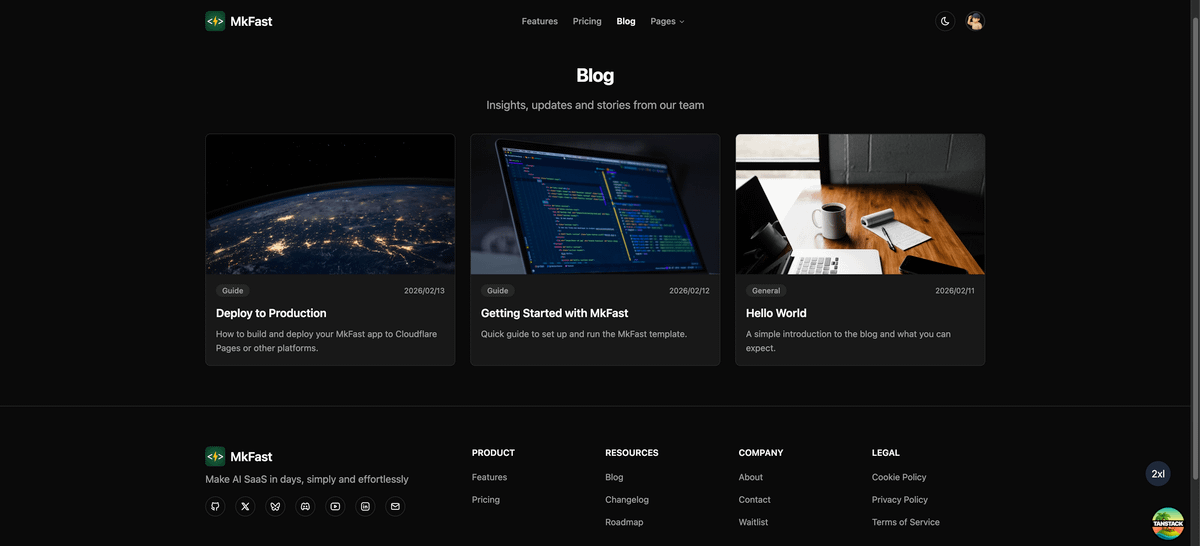Click the 2xl breakpoint indicator badge
The height and width of the screenshot is (546, 1200).
click(x=1158, y=474)
